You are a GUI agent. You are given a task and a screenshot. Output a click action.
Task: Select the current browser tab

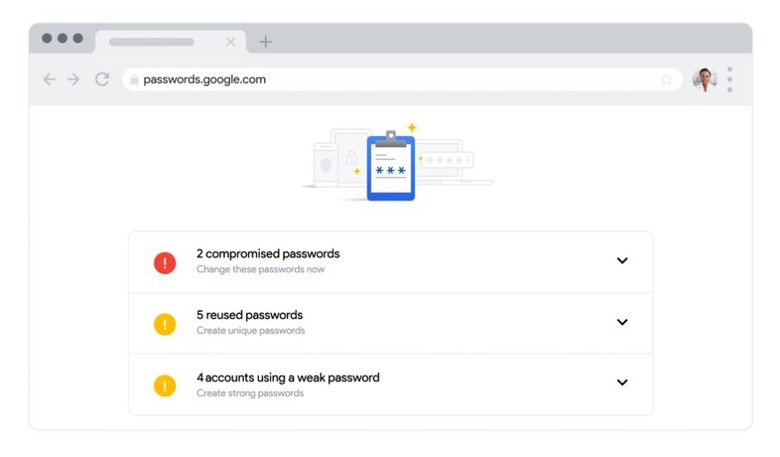pos(152,42)
